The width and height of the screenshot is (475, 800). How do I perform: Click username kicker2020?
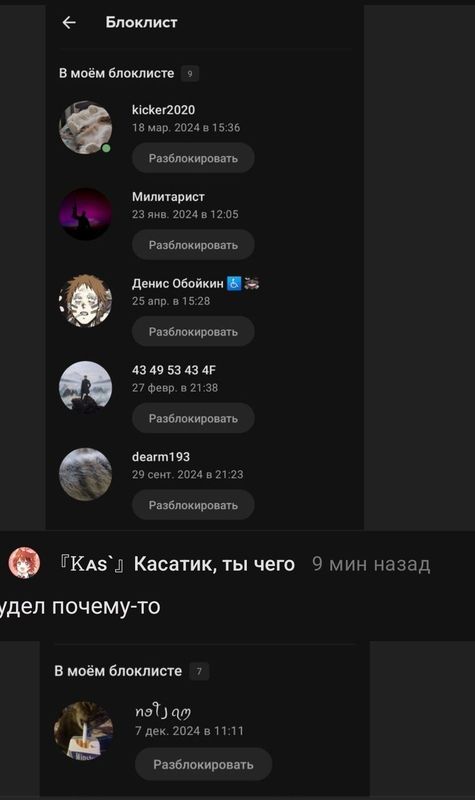[x=163, y=110]
